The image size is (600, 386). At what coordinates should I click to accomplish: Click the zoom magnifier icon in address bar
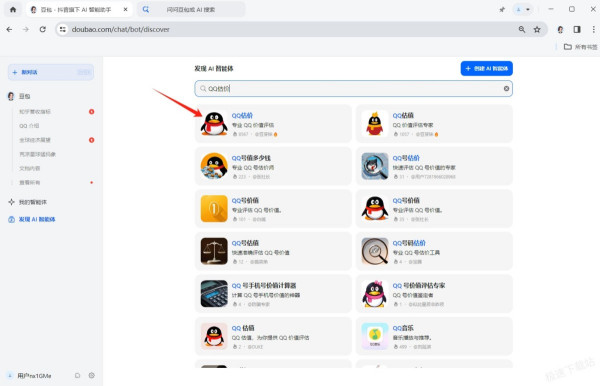(522, 29)
